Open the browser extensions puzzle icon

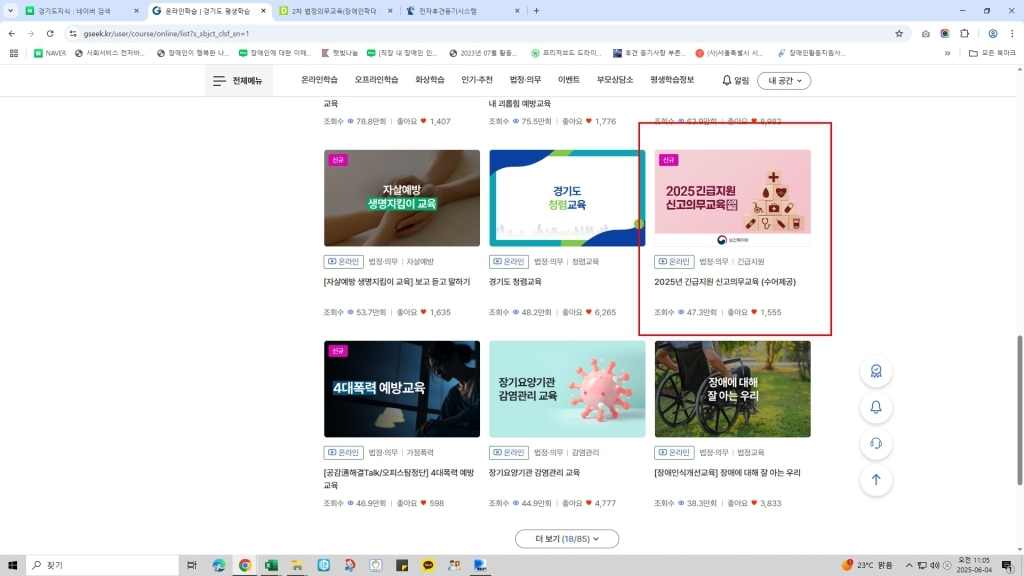pos(965,33)
